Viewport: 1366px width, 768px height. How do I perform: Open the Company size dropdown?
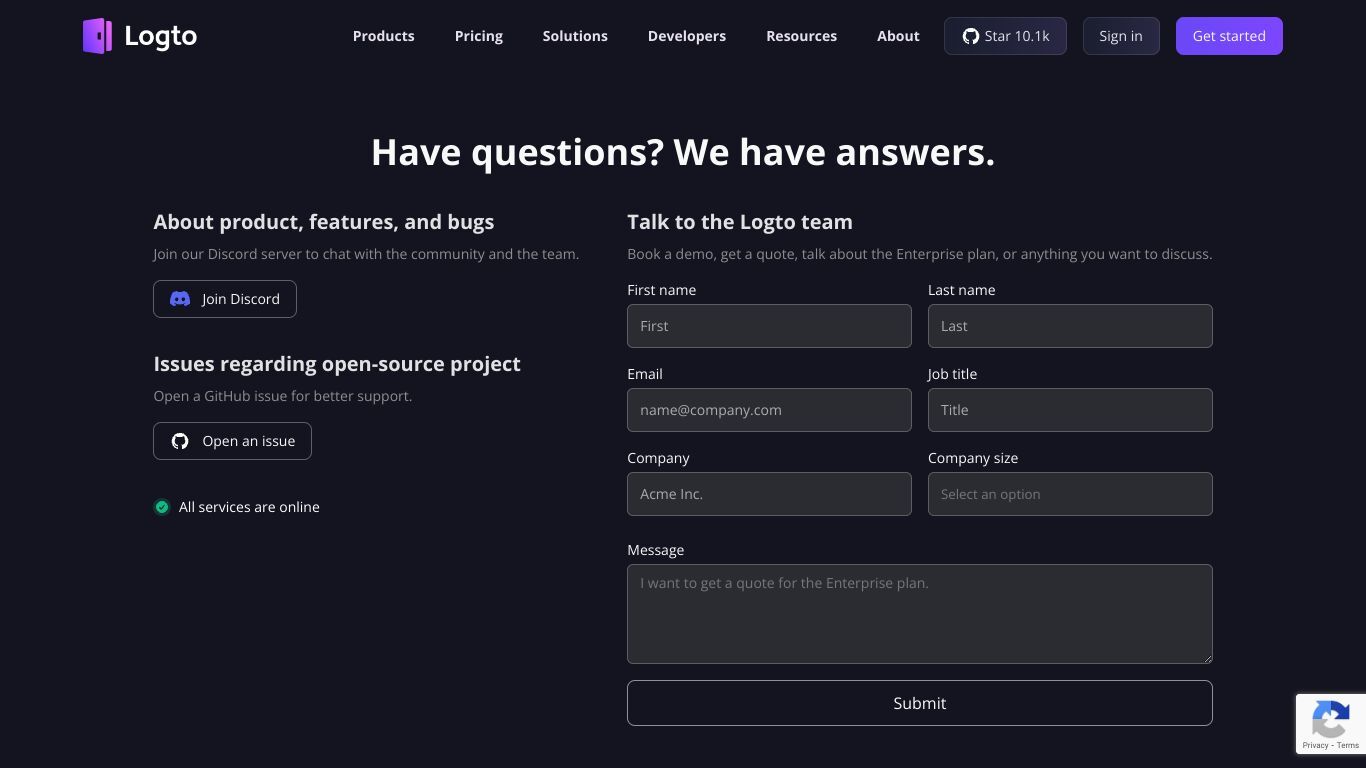[1070, 494]
